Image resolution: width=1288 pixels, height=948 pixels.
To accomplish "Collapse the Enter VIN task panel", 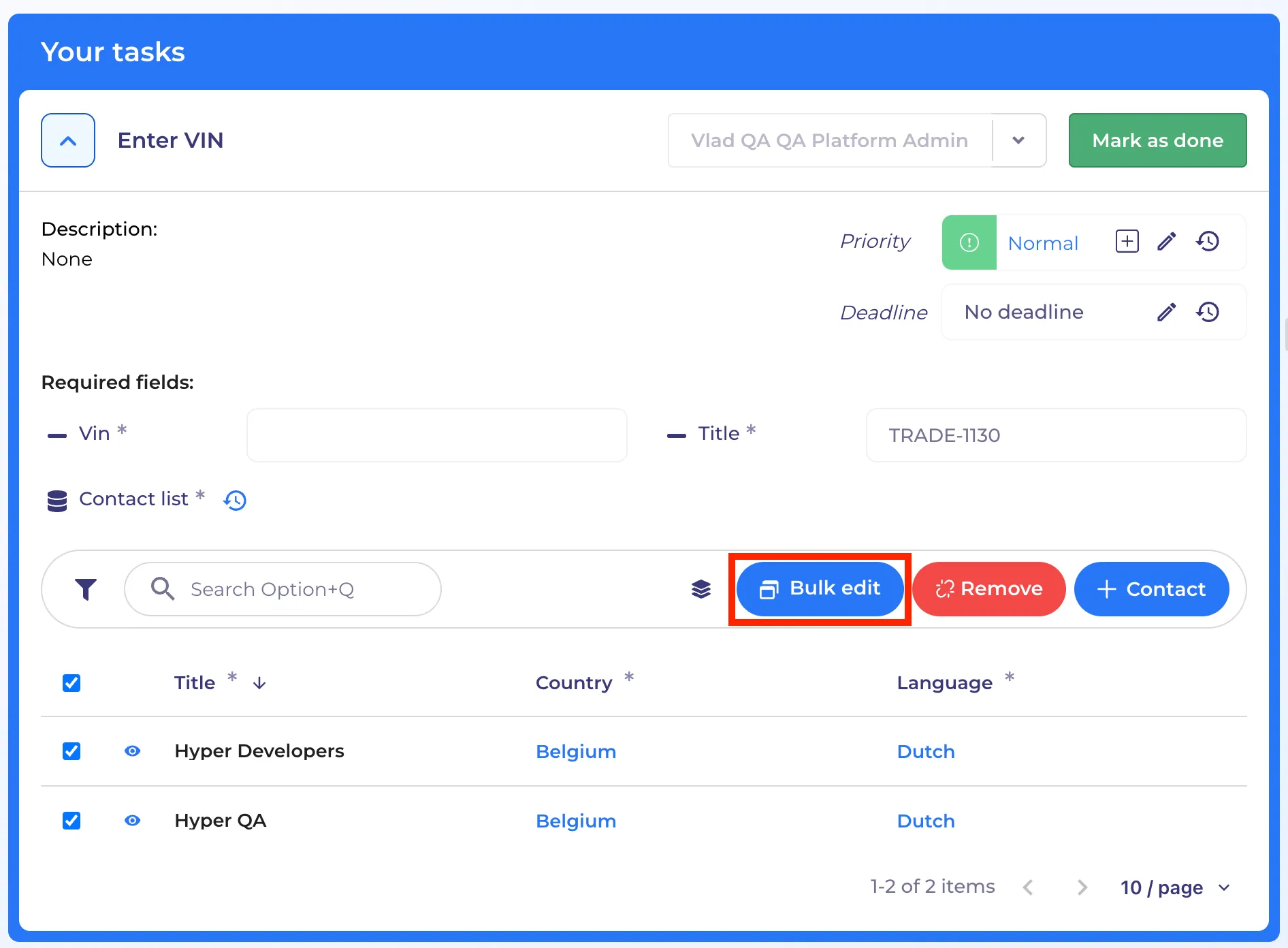I will point(68,140).
